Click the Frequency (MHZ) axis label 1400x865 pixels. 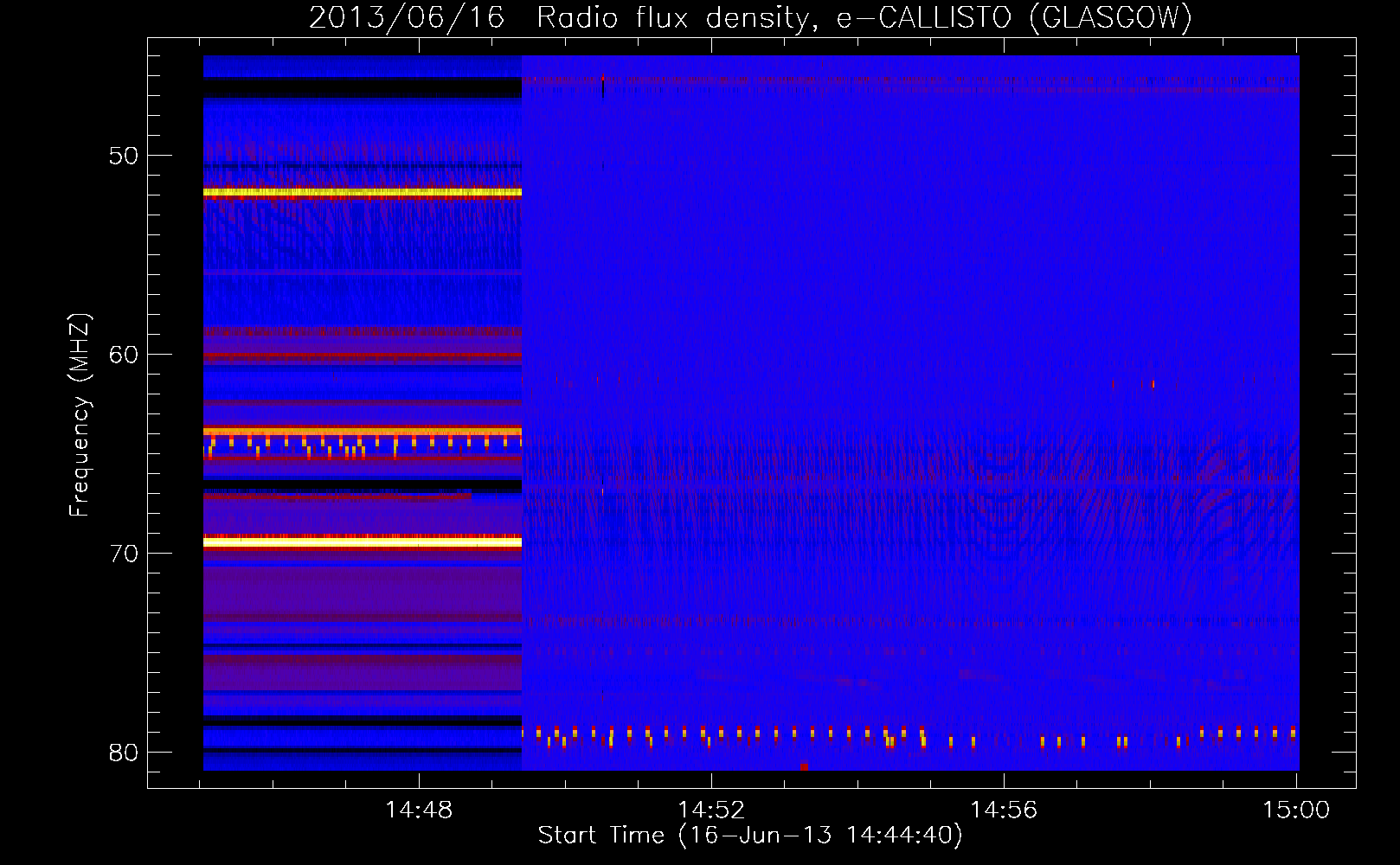tap(80, 415)
